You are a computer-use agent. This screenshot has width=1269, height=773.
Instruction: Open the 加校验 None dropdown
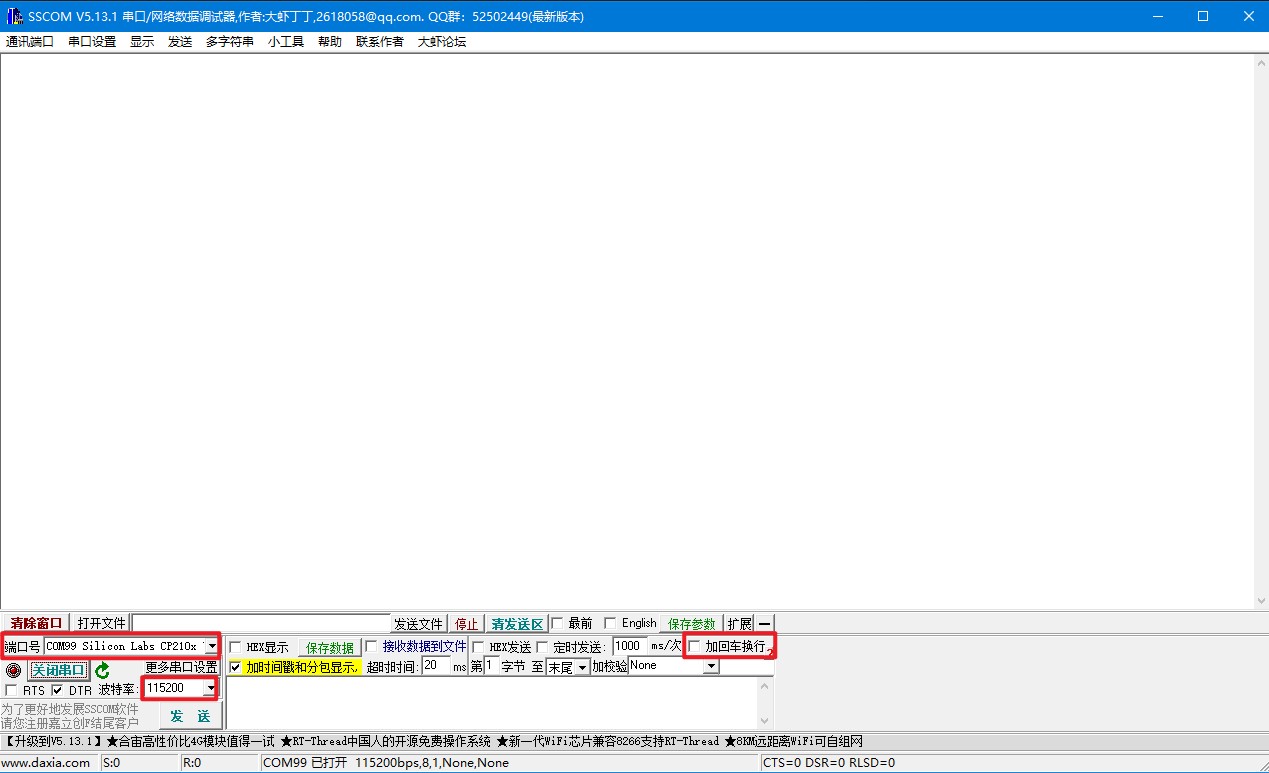(x=710, y=665)
